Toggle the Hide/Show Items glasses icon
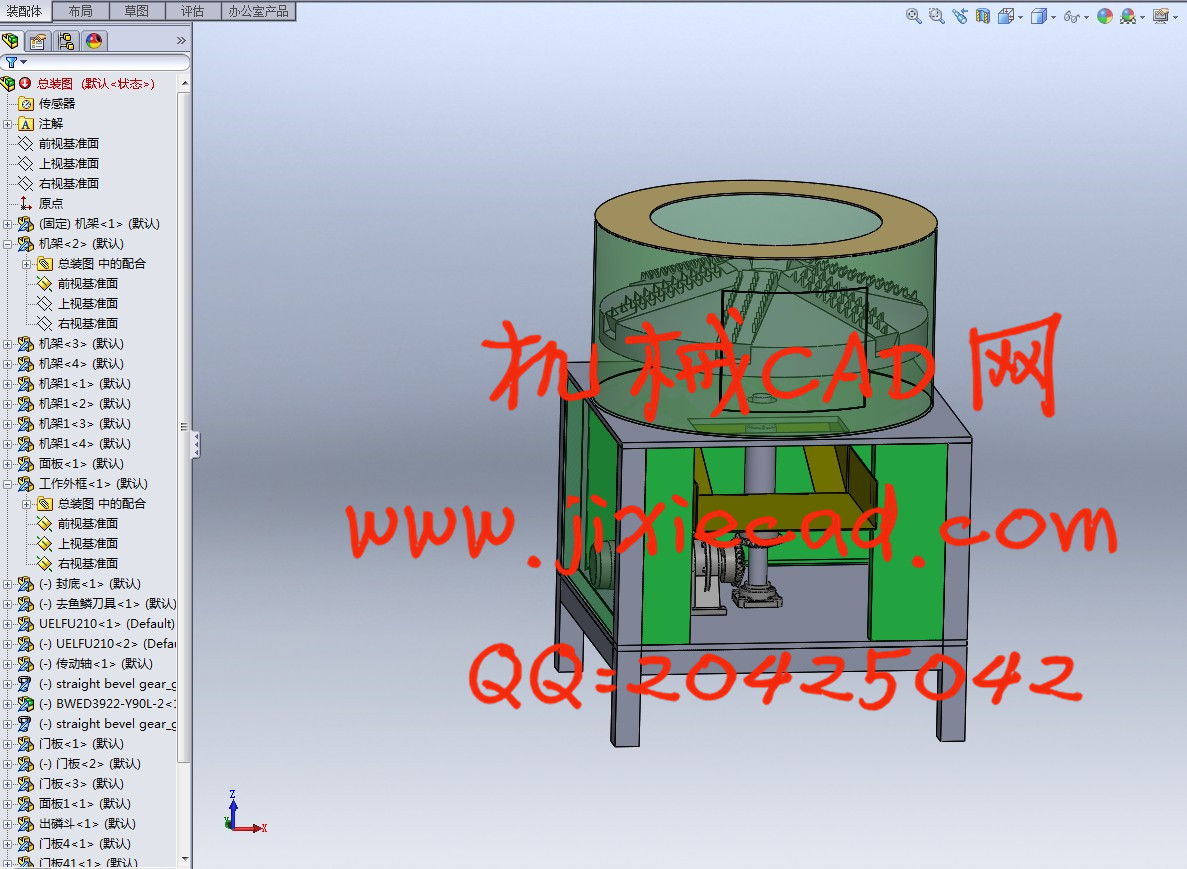This screenshot has width=1187, height=869. click(1071, 16)
